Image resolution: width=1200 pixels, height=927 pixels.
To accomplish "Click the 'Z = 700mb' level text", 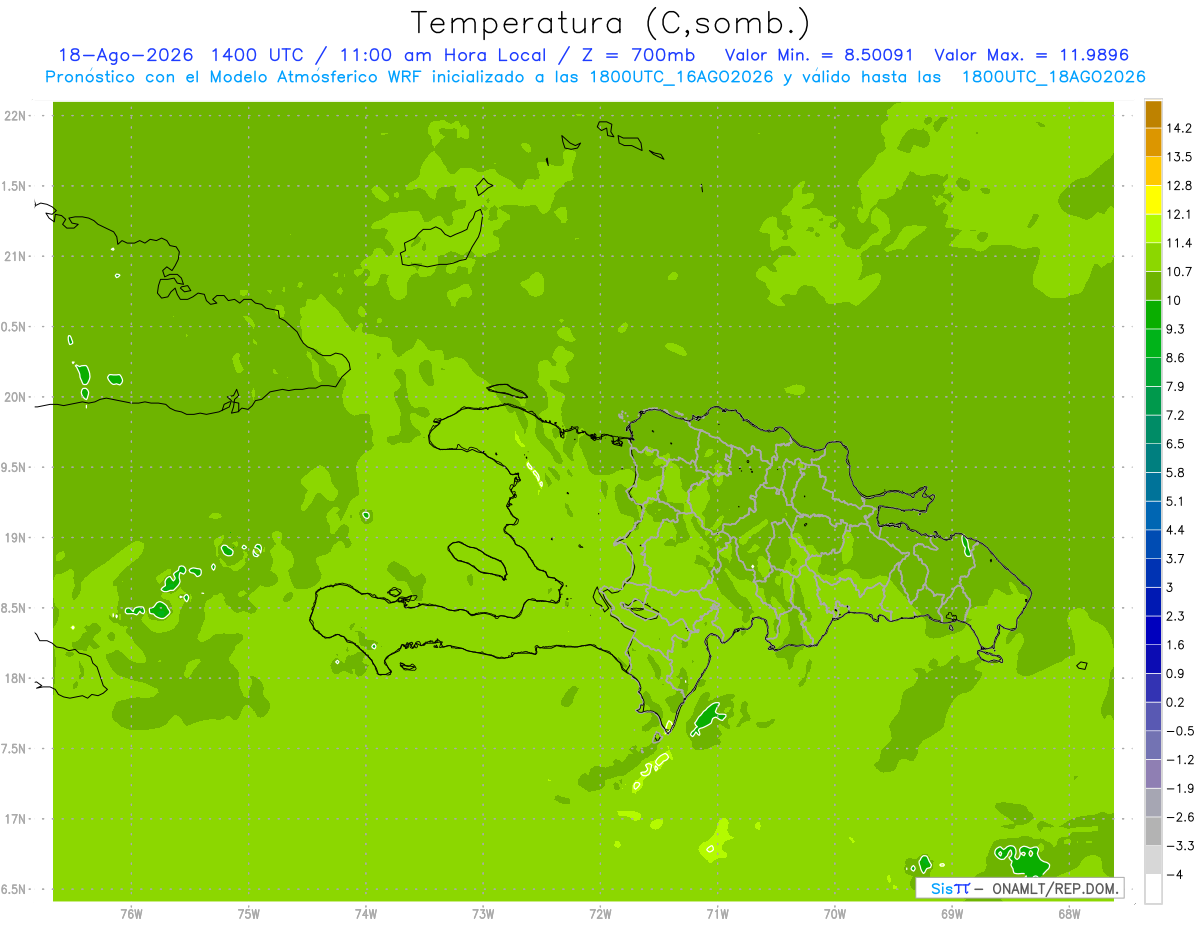I will click(637, 55).
